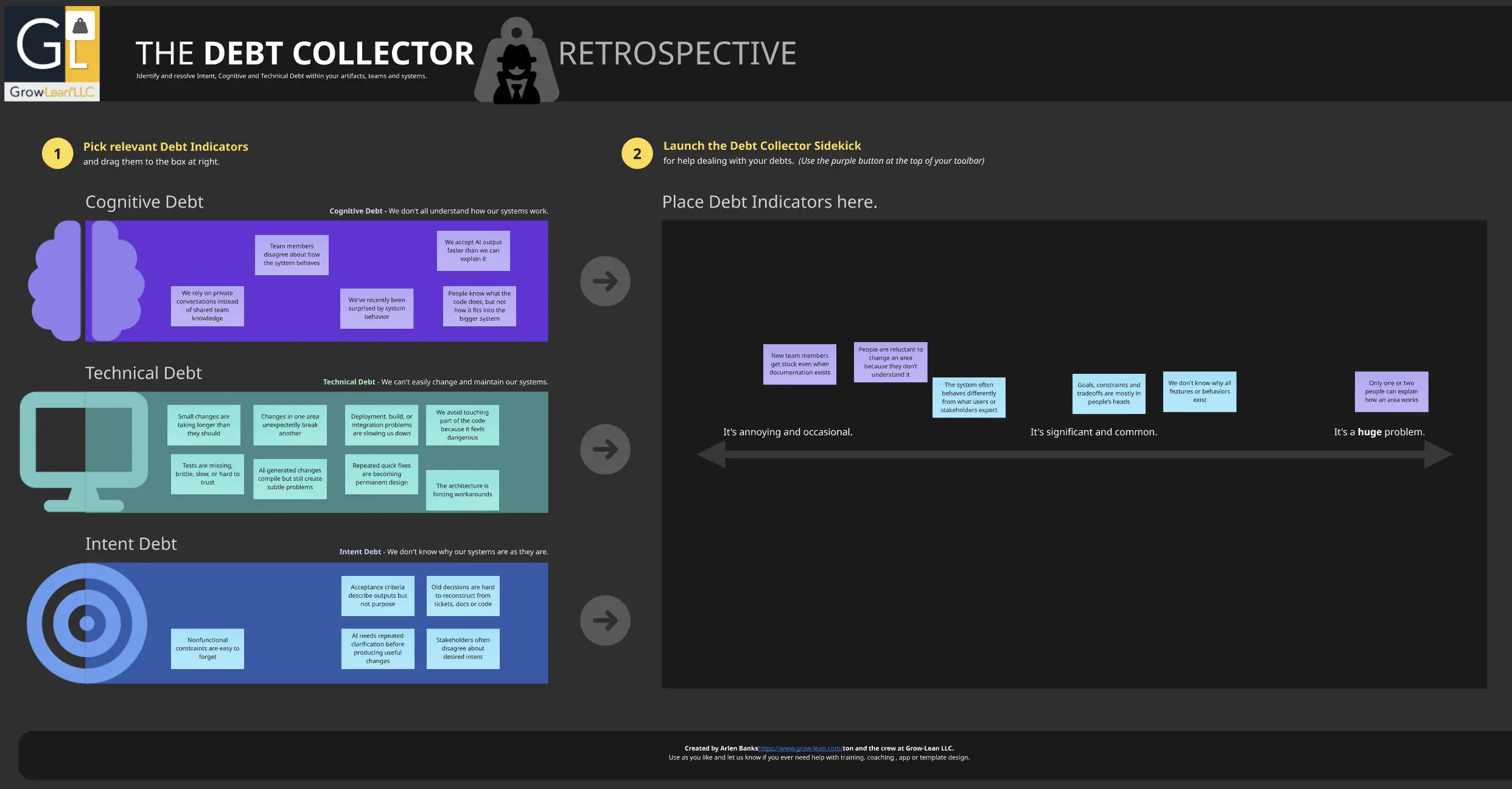Click 'THE DEBT COLLECTOR' title text

pos(304,54)
